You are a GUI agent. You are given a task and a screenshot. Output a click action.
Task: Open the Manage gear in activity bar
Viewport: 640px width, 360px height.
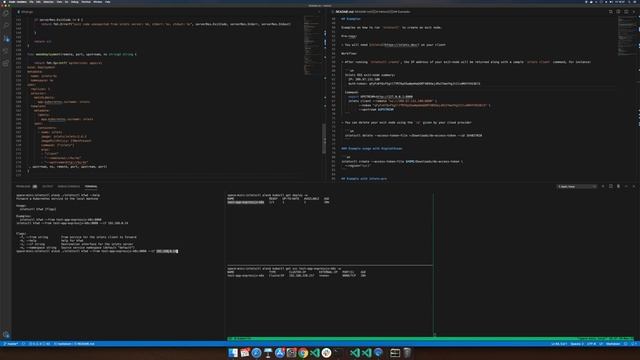6,334
